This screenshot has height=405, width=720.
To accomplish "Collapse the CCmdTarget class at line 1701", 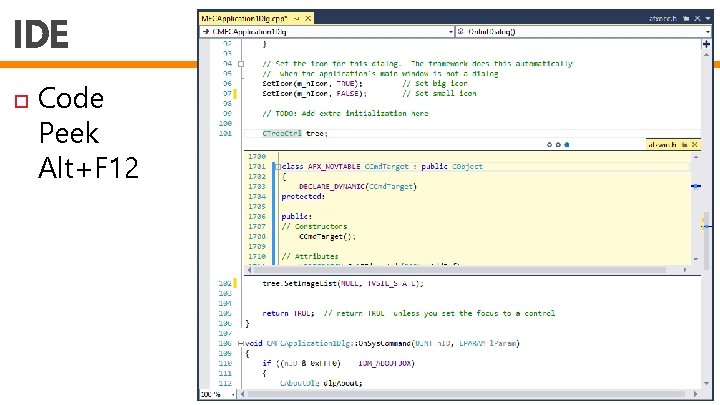I will pyautogui.click(x=278, y=167).
